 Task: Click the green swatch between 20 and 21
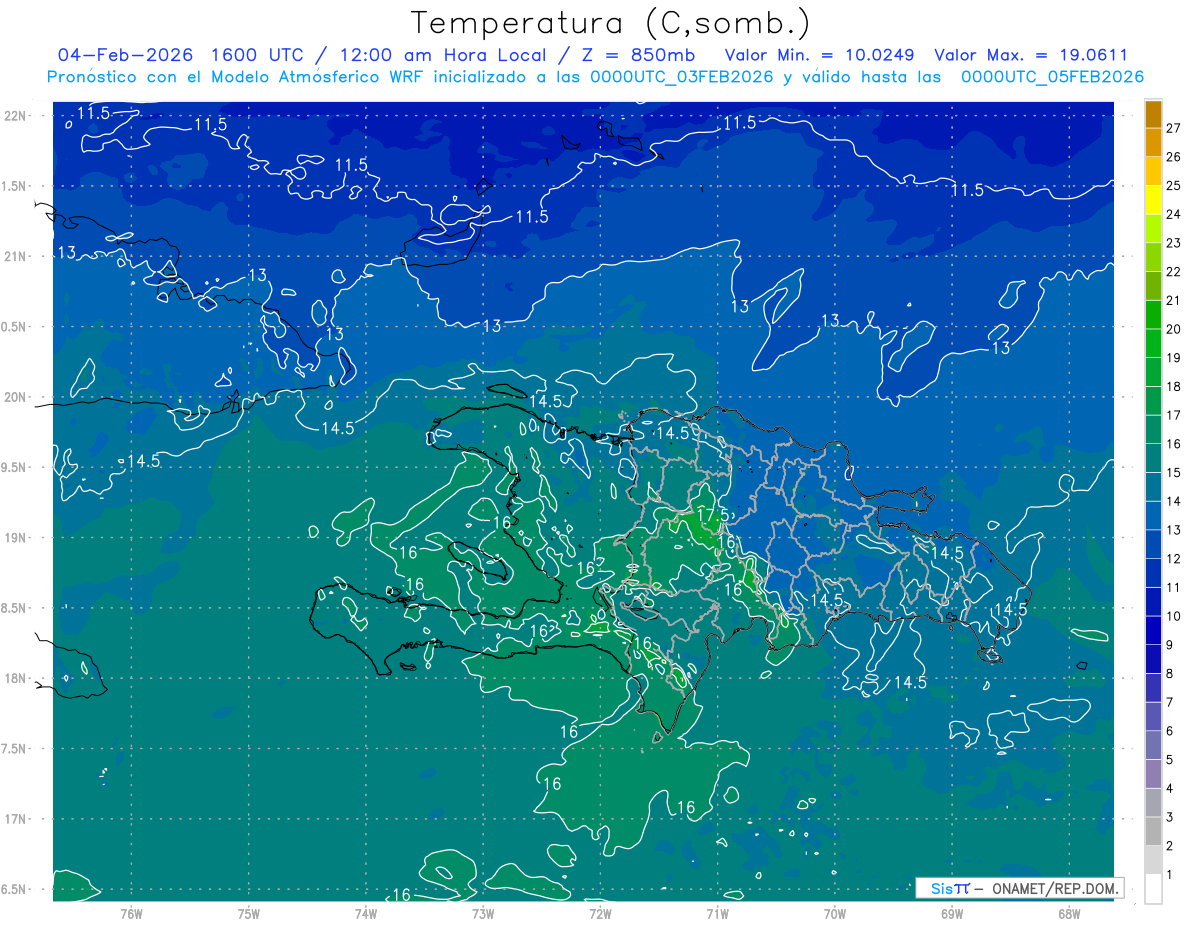tap(1153, 315)
